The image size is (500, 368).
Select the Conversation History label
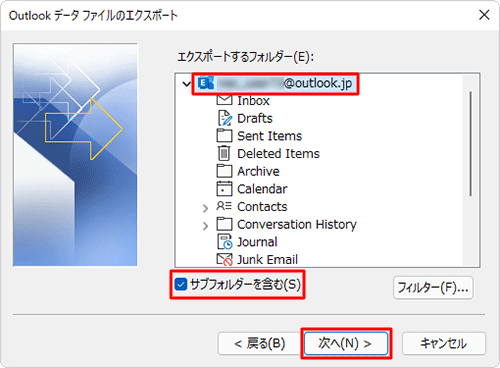tap(297, 224)
